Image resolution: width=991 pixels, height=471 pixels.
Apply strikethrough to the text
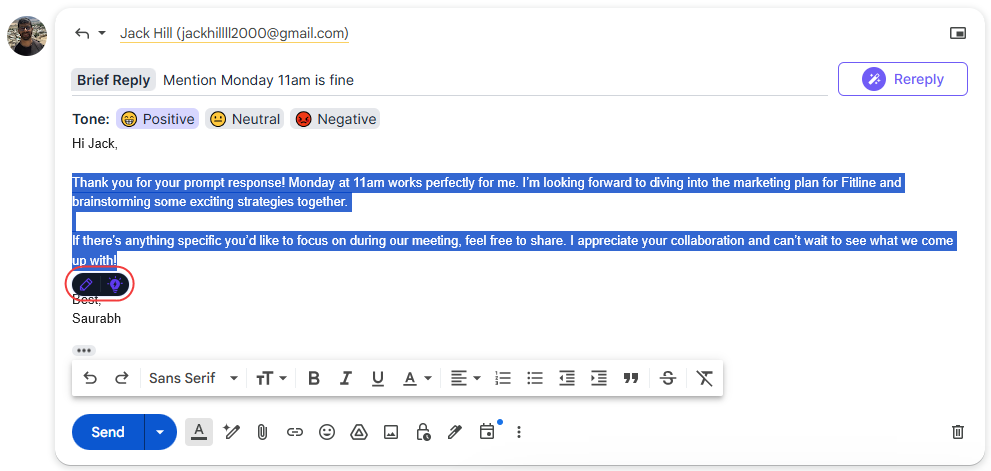[668, 378]
